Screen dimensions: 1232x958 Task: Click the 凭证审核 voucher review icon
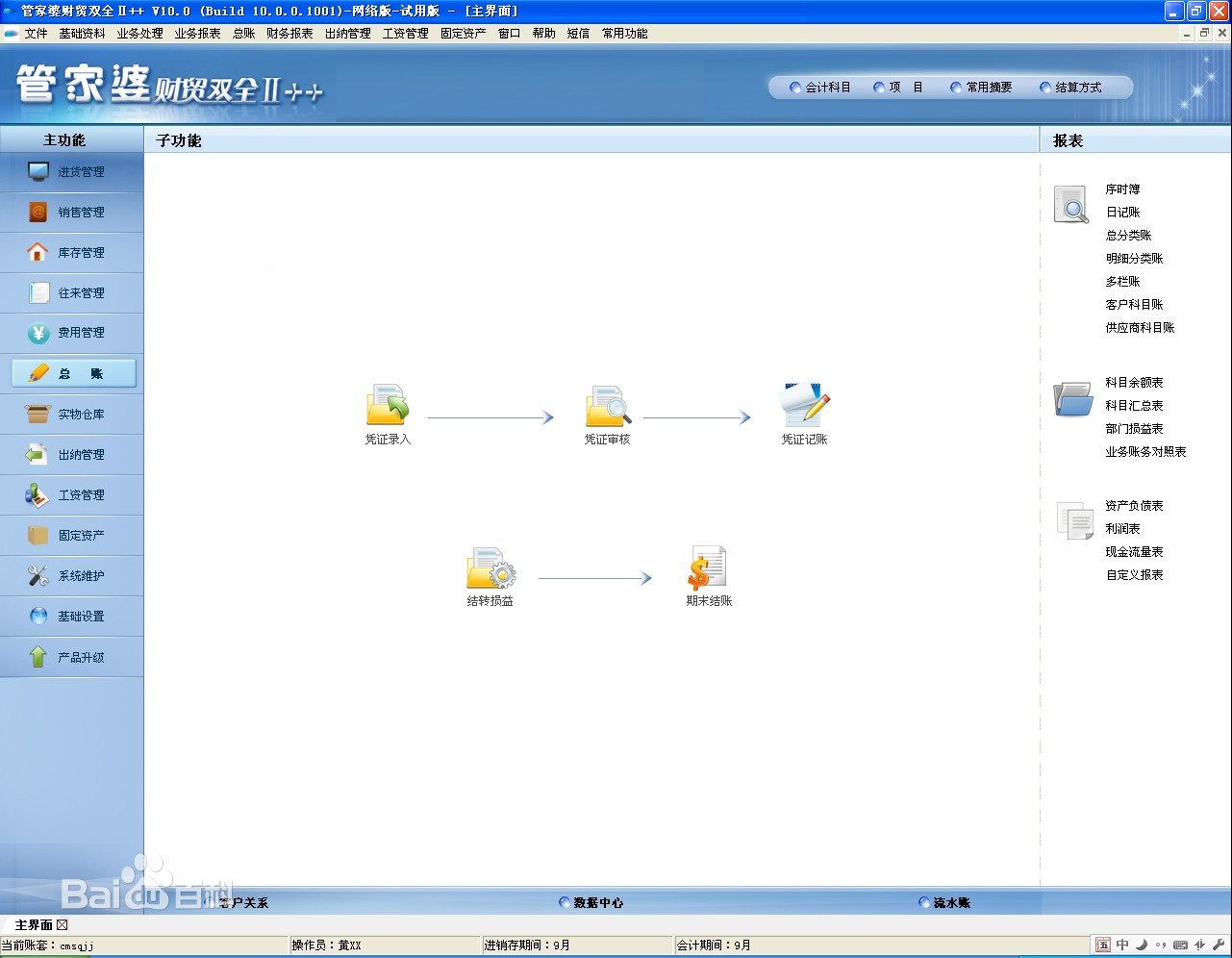pos(608,406)
